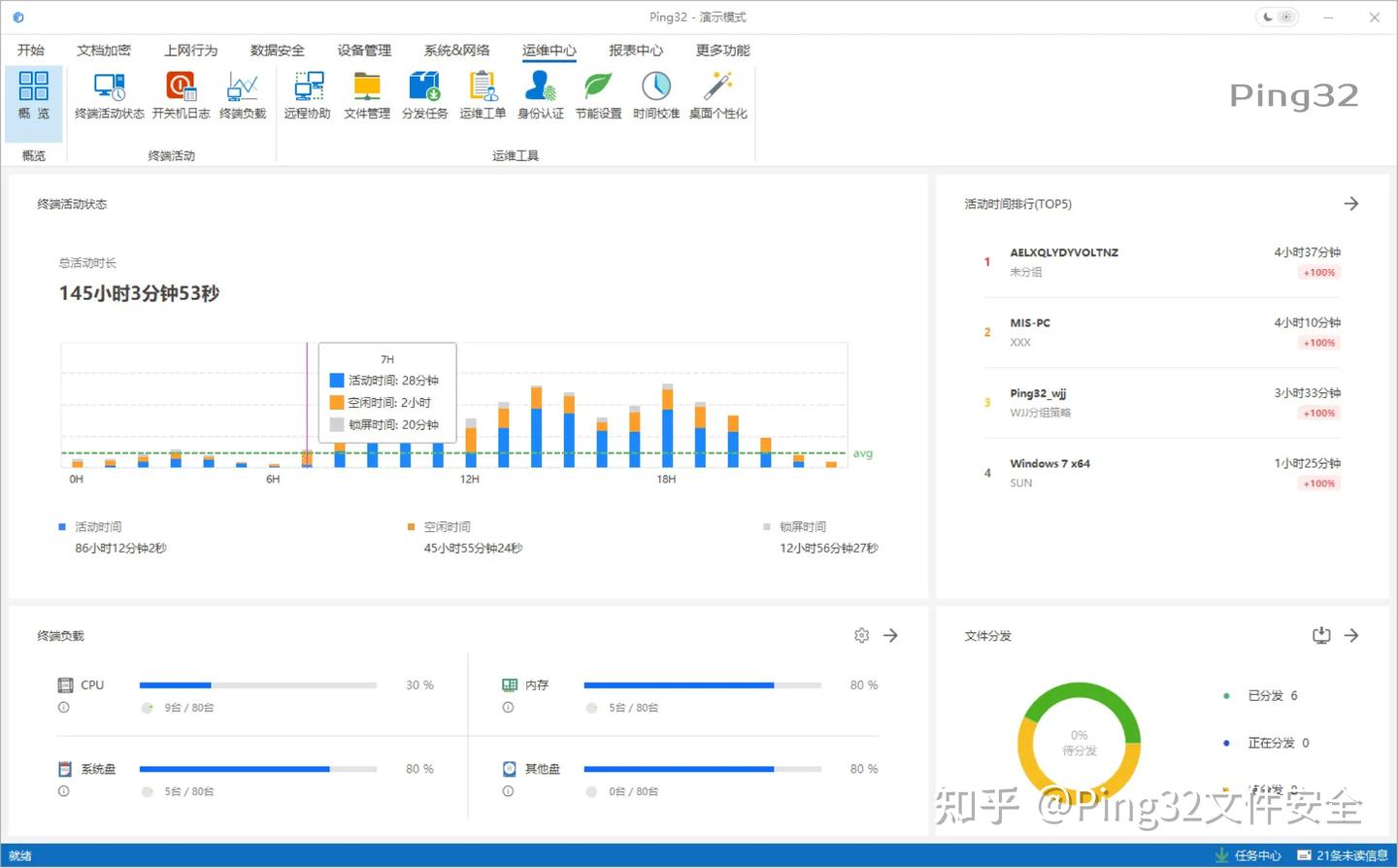
Task: Click the 系统盘 80% progress bar
Action: point(258,769)
